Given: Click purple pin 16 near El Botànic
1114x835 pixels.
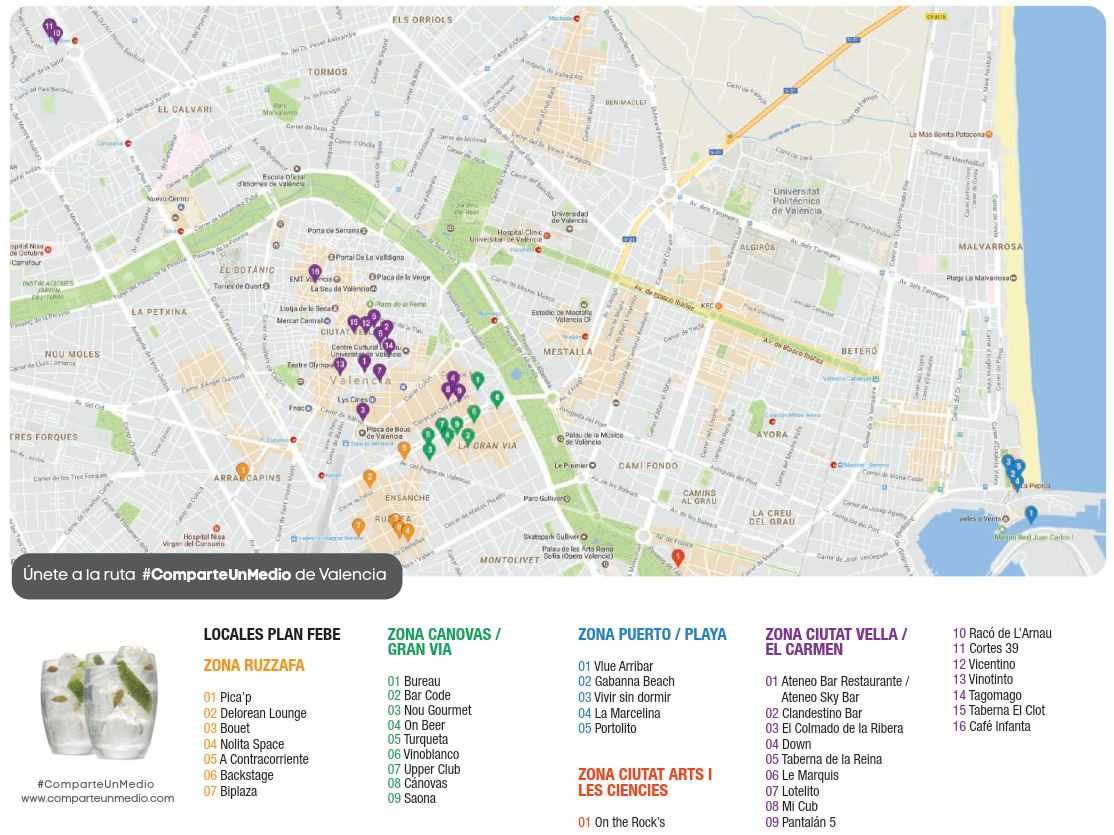Looking at the screenshot, I should 315,272.
